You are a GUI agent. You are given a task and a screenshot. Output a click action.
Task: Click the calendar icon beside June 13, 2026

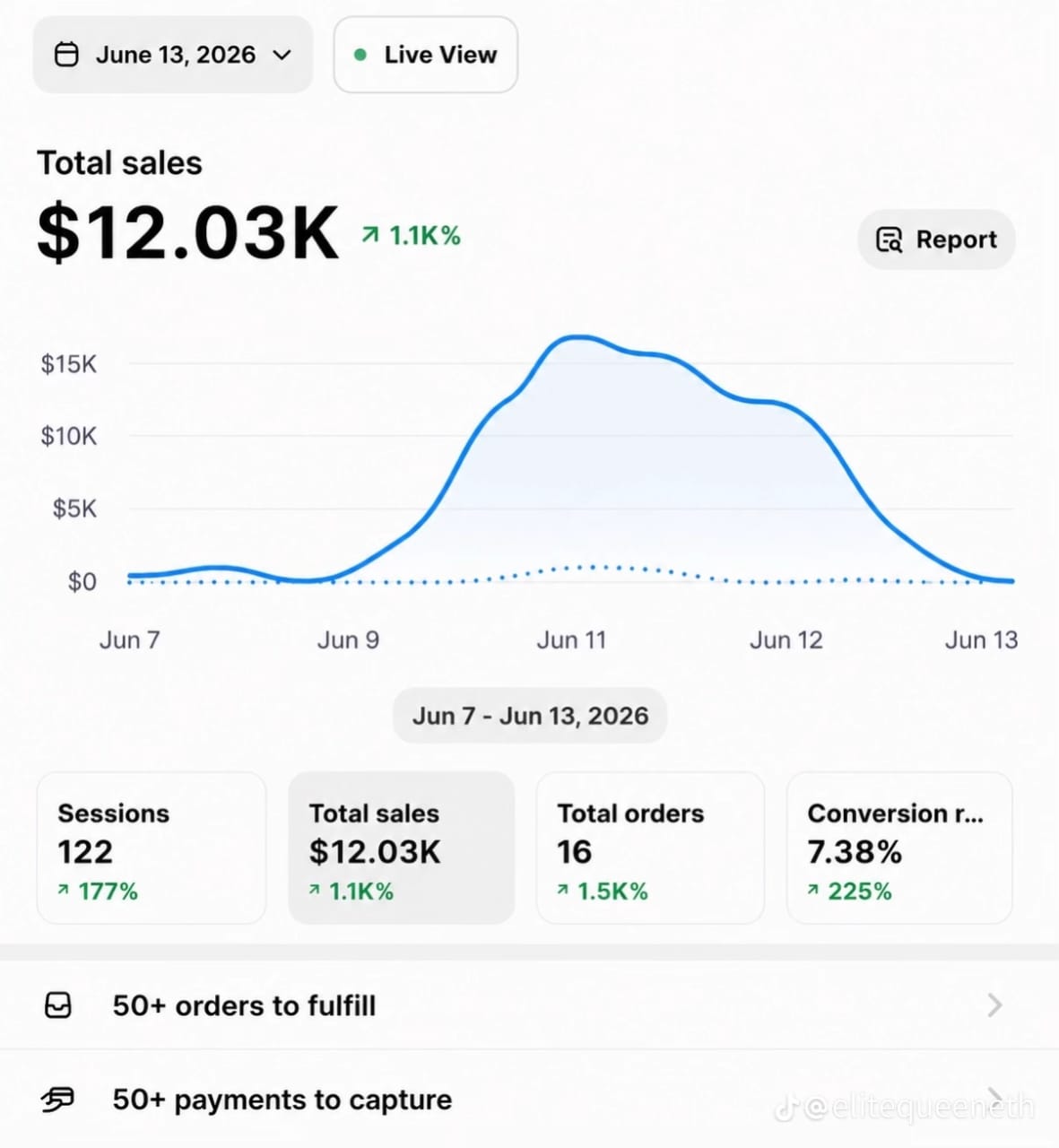(66, 55)
